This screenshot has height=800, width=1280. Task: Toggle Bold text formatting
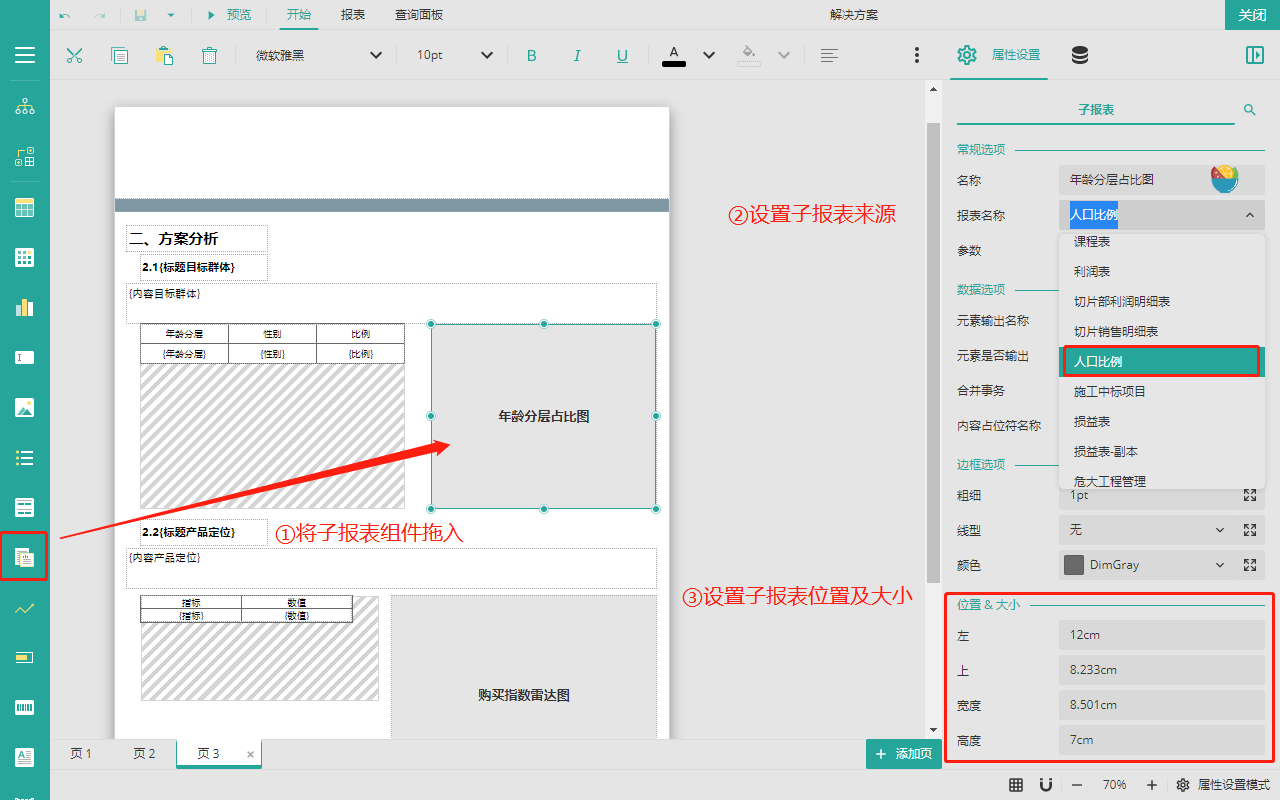pos(531,55)
